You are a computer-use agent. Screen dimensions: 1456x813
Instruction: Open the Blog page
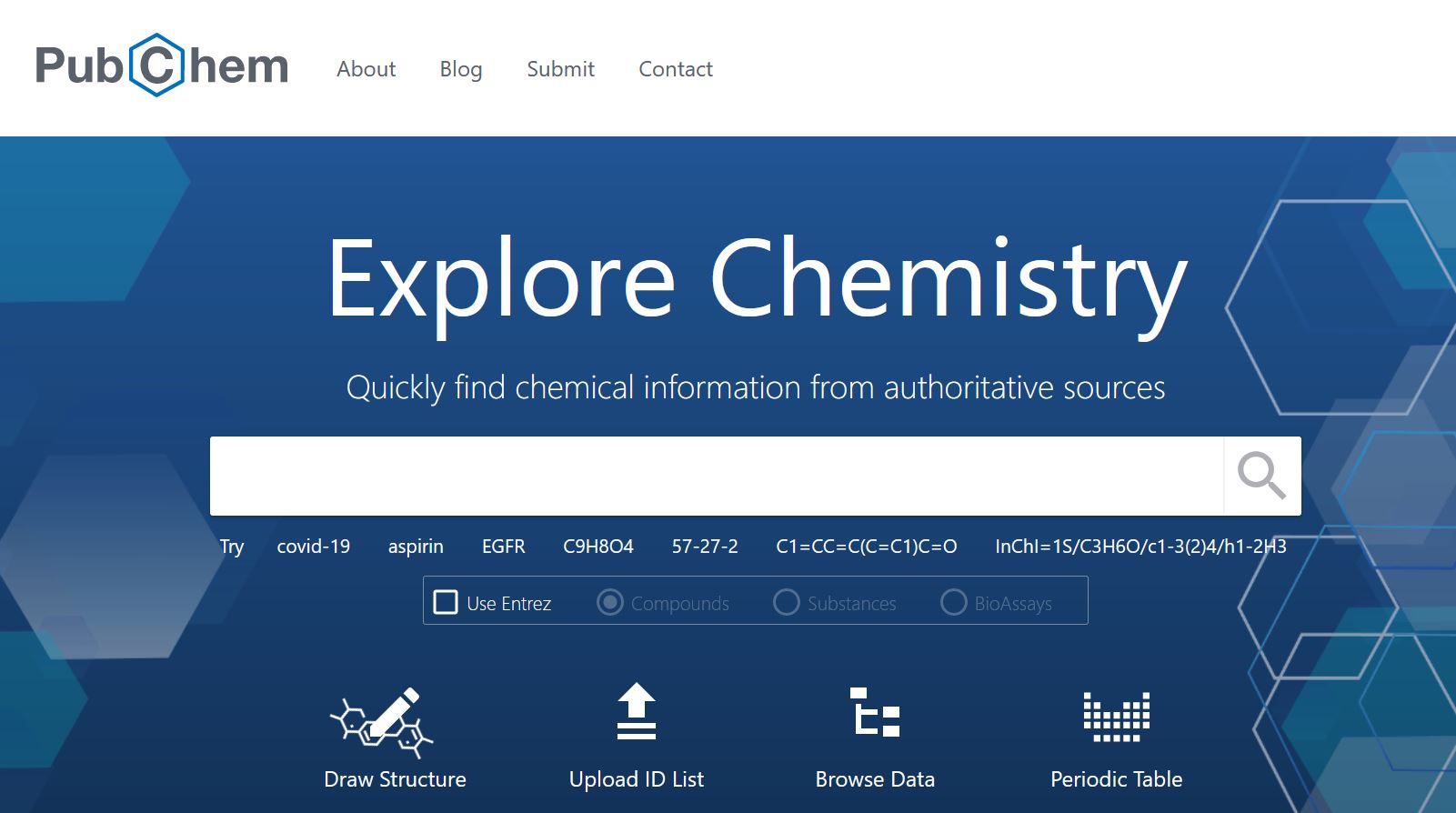pos(461,69)
